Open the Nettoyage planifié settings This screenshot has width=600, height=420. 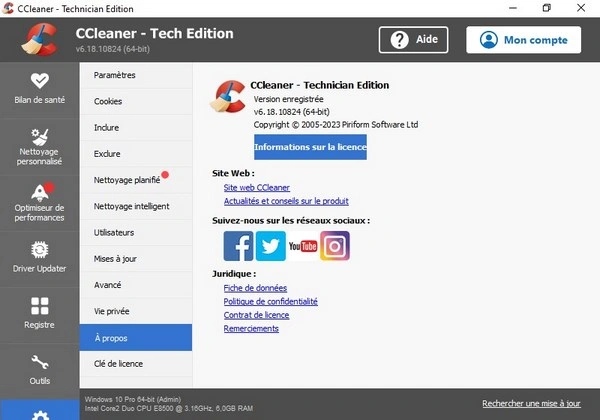point(126,180)
